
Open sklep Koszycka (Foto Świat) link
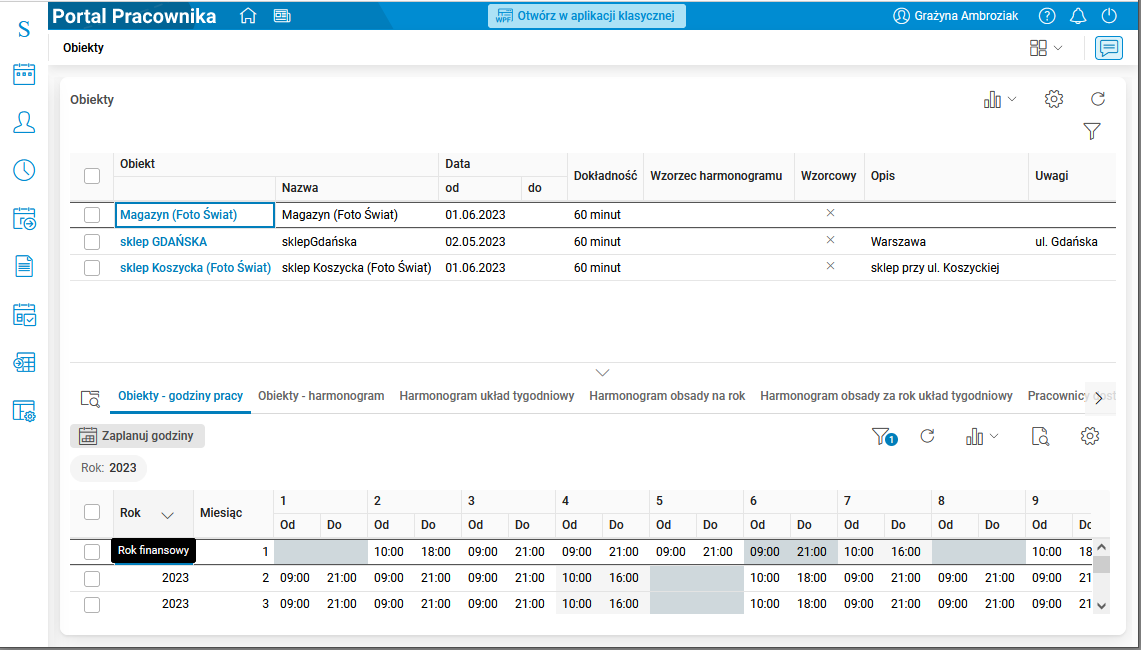[x=196, y=268]
